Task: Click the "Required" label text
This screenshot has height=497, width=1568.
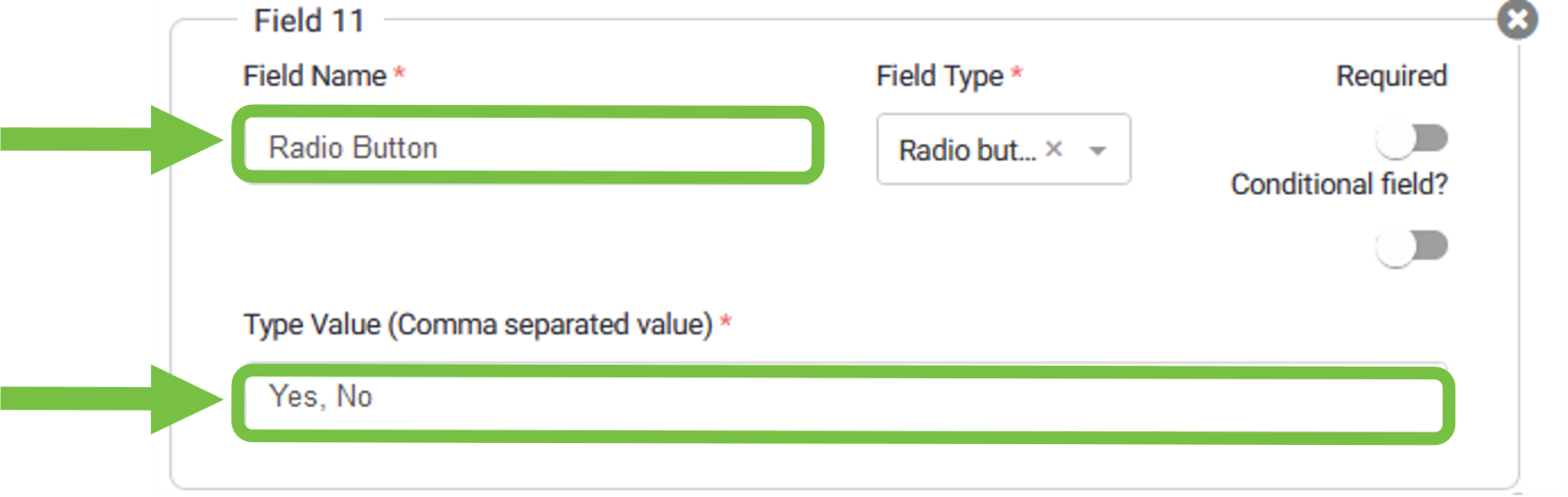Action: 1391,75
